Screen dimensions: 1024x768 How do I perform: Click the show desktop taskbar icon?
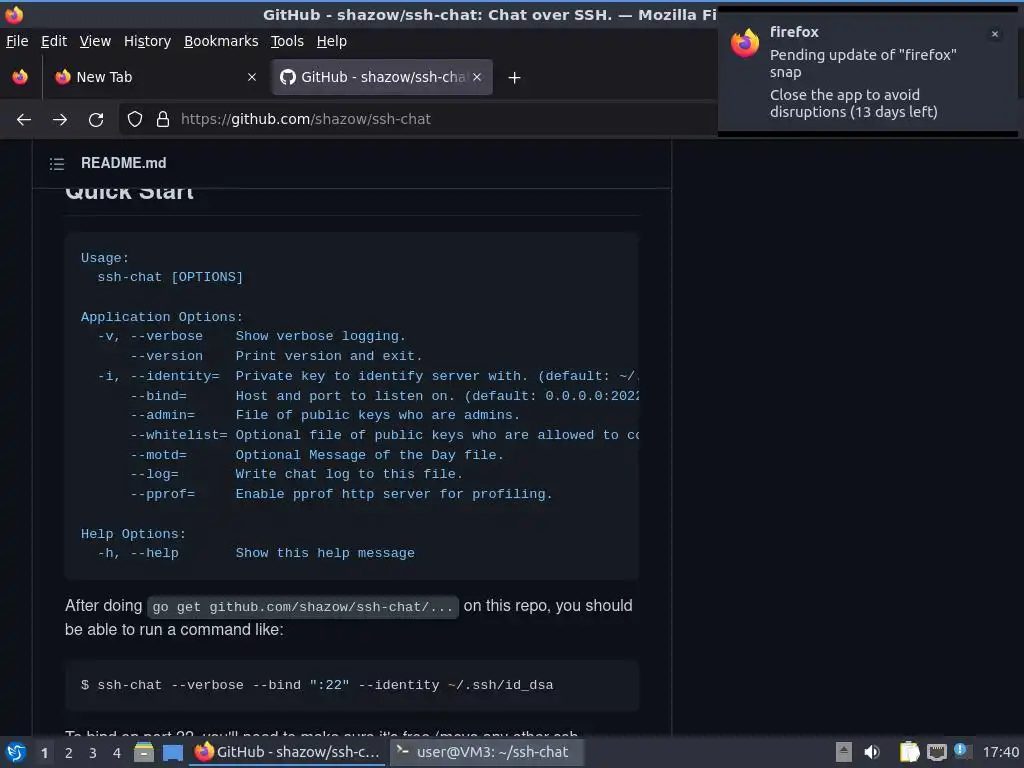coord(172,753)
